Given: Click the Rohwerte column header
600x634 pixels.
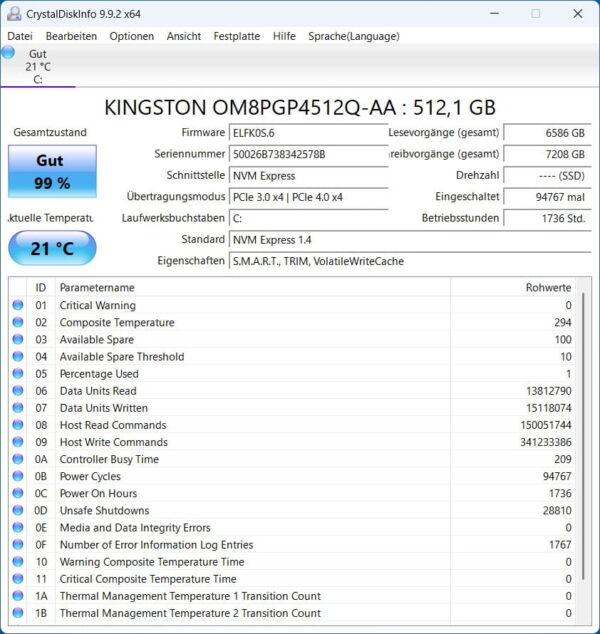Looking at the screenshot, I should 512,287.
